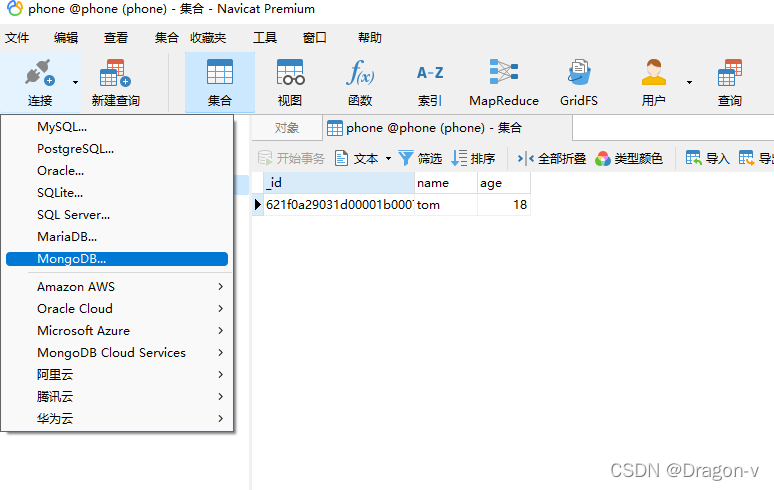
Task: Open the View (视图) toolbar icon
Action: (x=290, y=73)
